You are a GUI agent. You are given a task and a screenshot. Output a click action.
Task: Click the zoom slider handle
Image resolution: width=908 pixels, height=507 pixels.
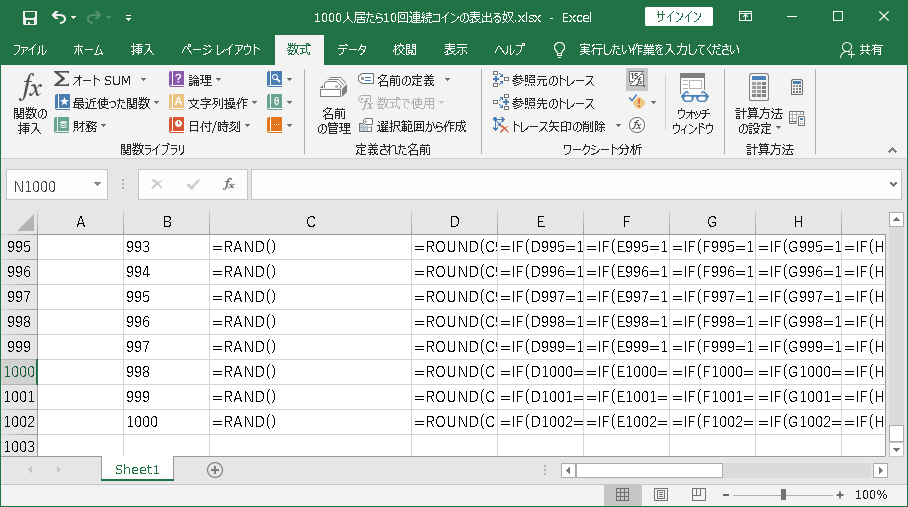(783, 494)
